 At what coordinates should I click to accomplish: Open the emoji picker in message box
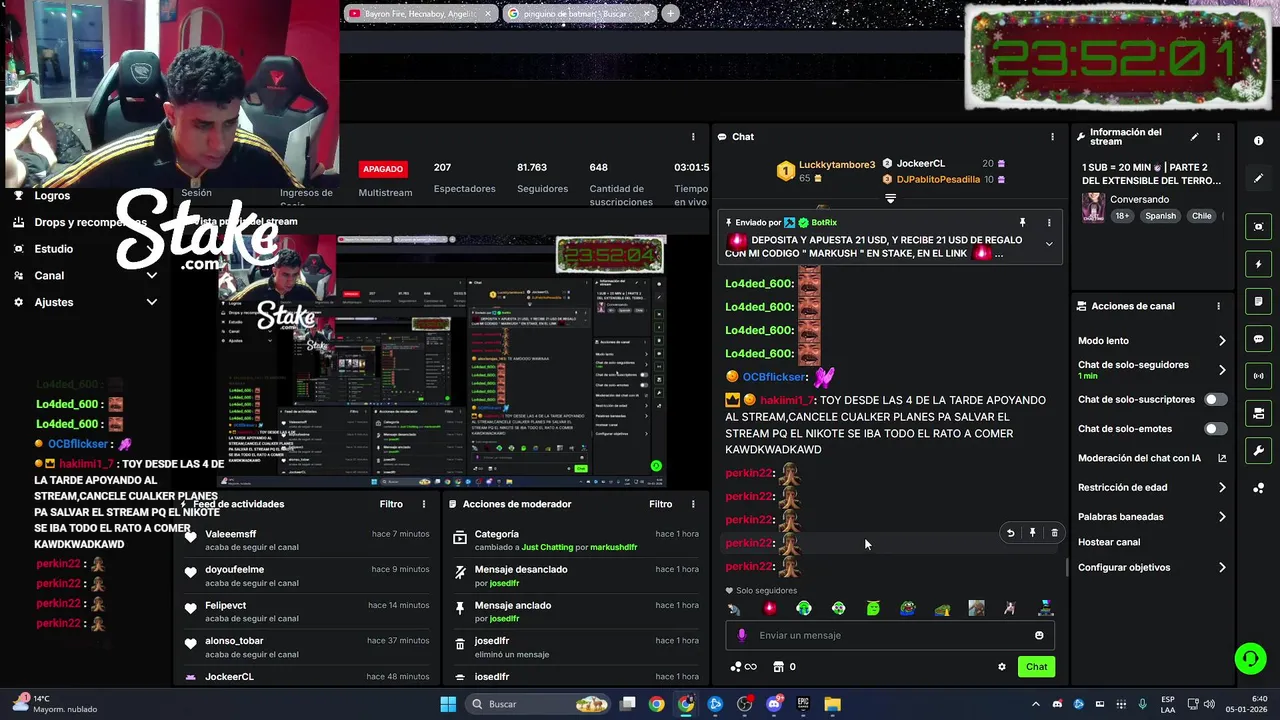pos(1039,635)
